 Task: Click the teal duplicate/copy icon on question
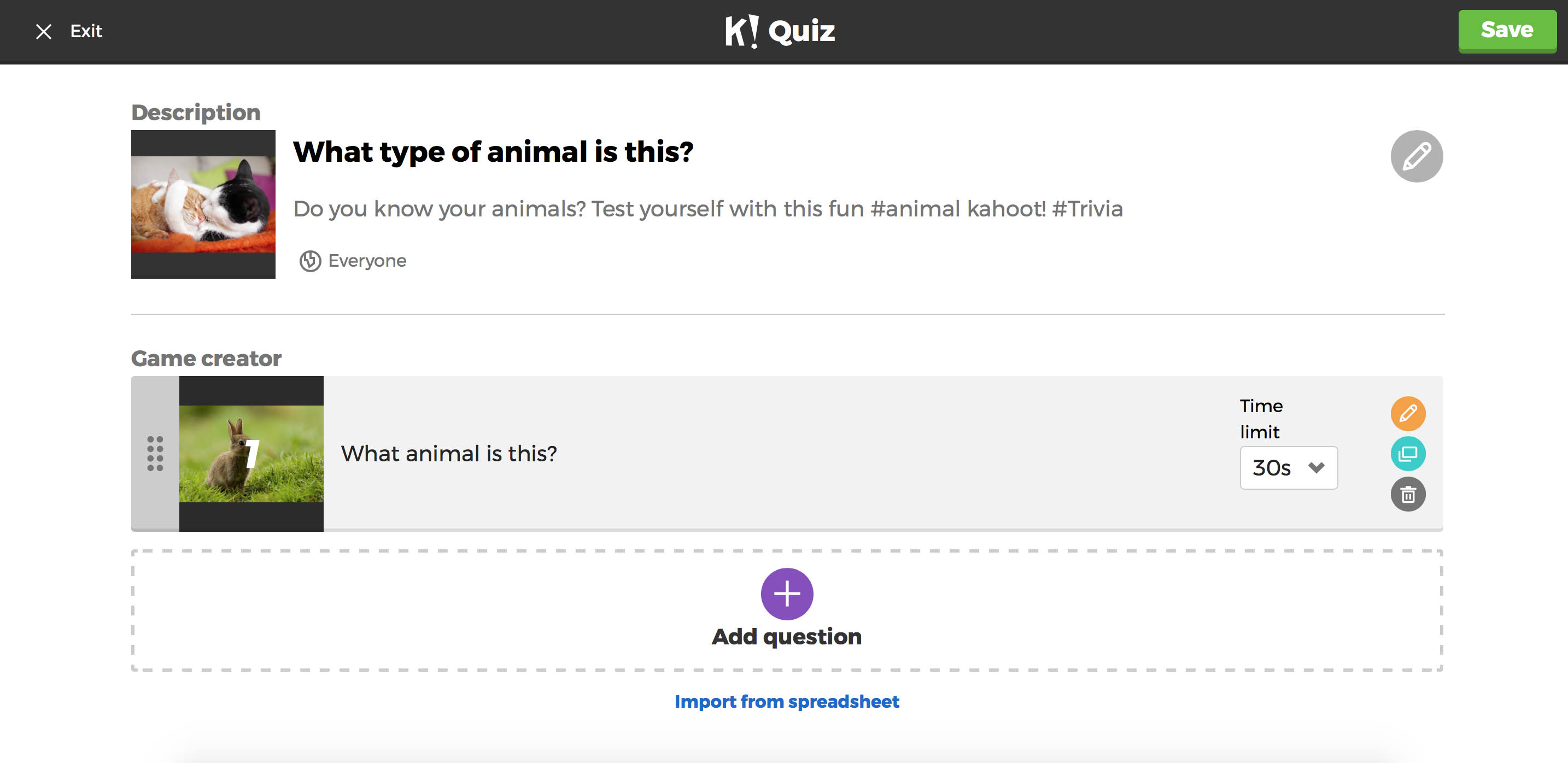(x=1410, y=453)
